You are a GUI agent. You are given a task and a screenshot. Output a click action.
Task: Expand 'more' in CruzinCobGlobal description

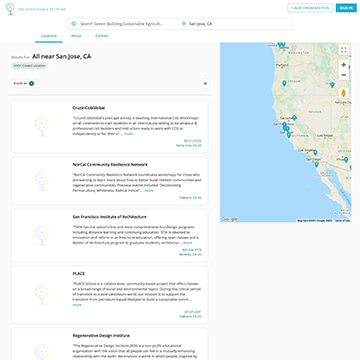(x=128, y=134)
